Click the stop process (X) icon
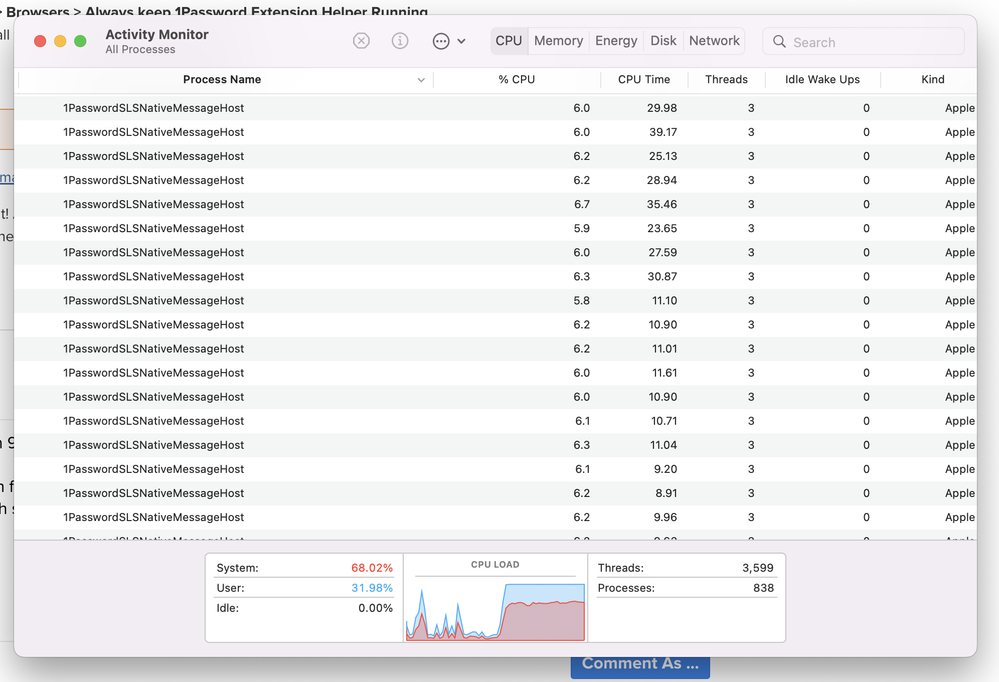The width and height of the screenshot is (999, 682). click(x=362, y=41)
